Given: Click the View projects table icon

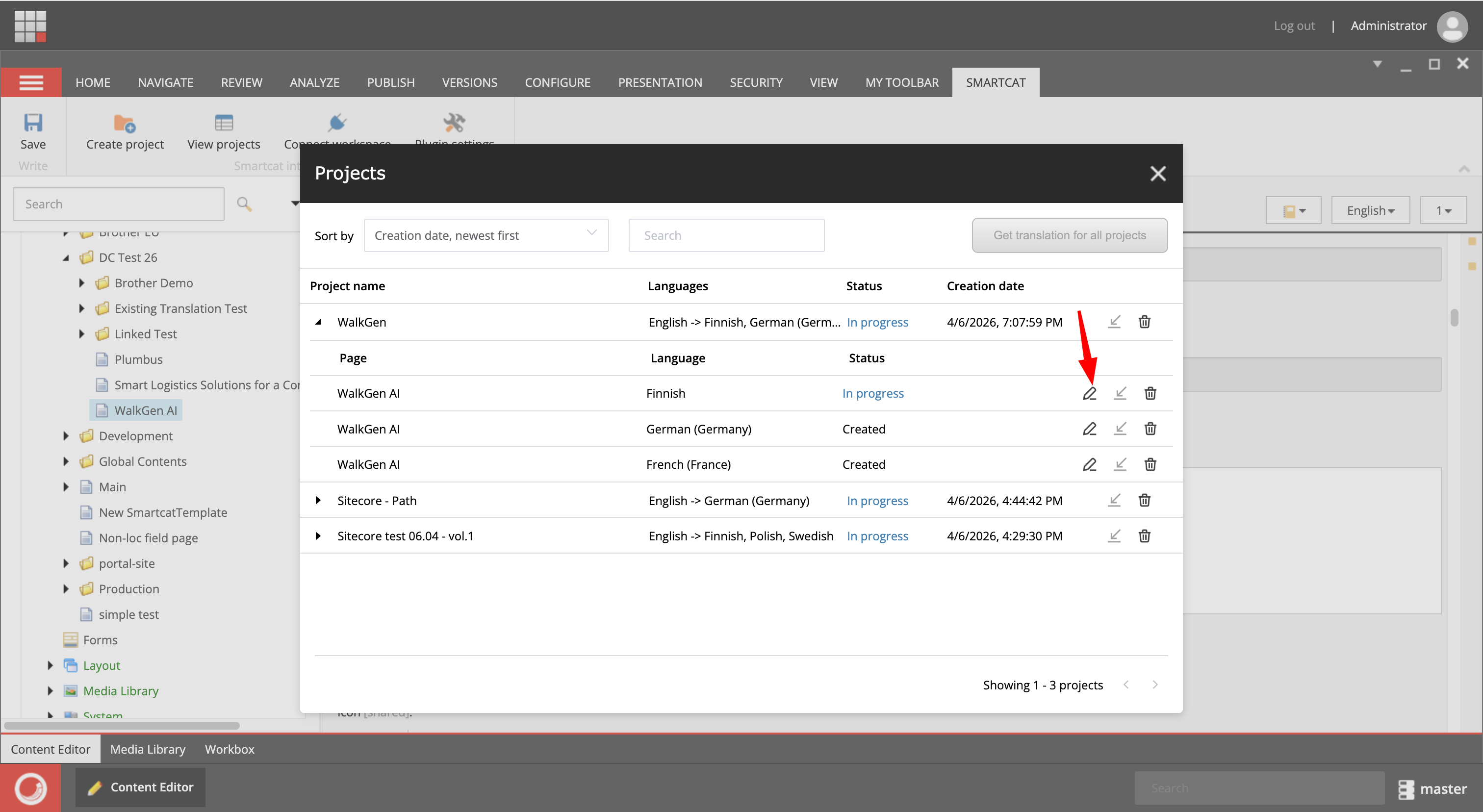Looking at the screenshot, I should [x=224, y=123].
